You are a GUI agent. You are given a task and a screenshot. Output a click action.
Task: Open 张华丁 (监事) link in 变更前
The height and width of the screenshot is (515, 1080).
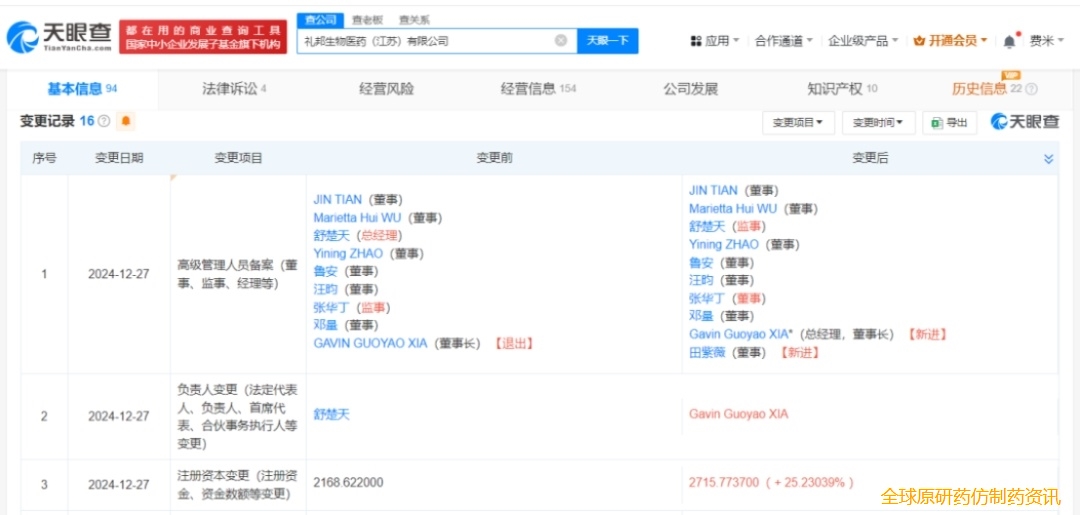click(x=331, y=307)
